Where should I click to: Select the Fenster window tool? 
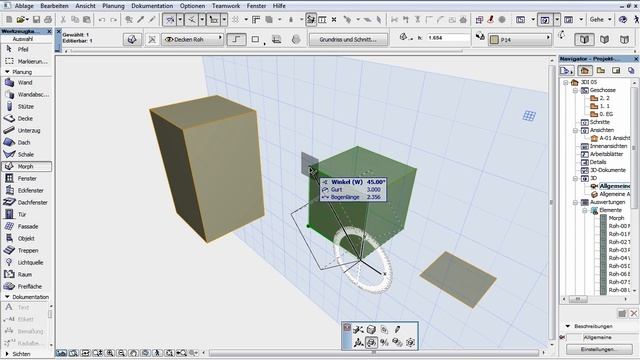click(27, 178)
